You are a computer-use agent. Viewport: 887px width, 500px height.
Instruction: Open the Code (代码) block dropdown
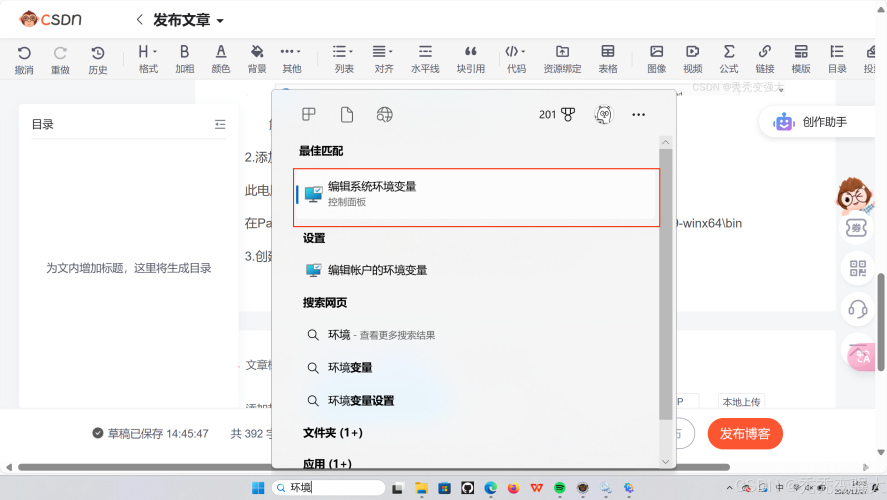(516, 59)
